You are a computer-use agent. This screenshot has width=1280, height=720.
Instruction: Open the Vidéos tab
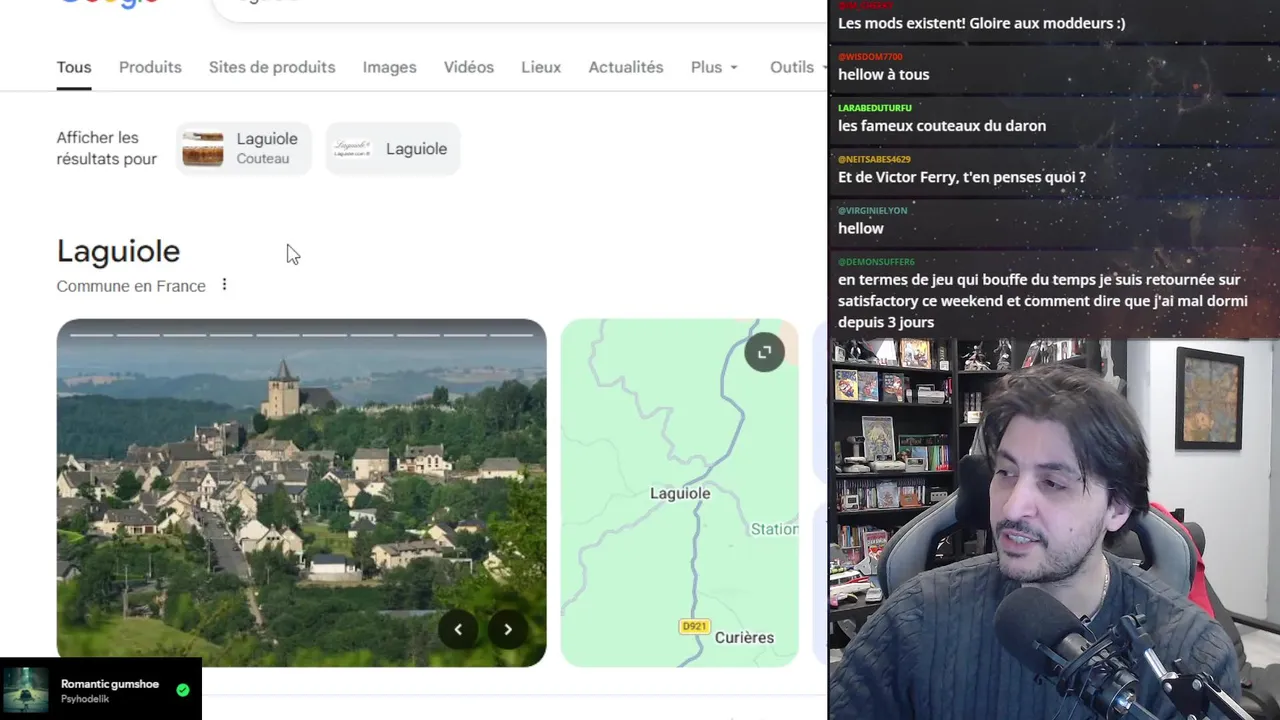tap(469, 67)
